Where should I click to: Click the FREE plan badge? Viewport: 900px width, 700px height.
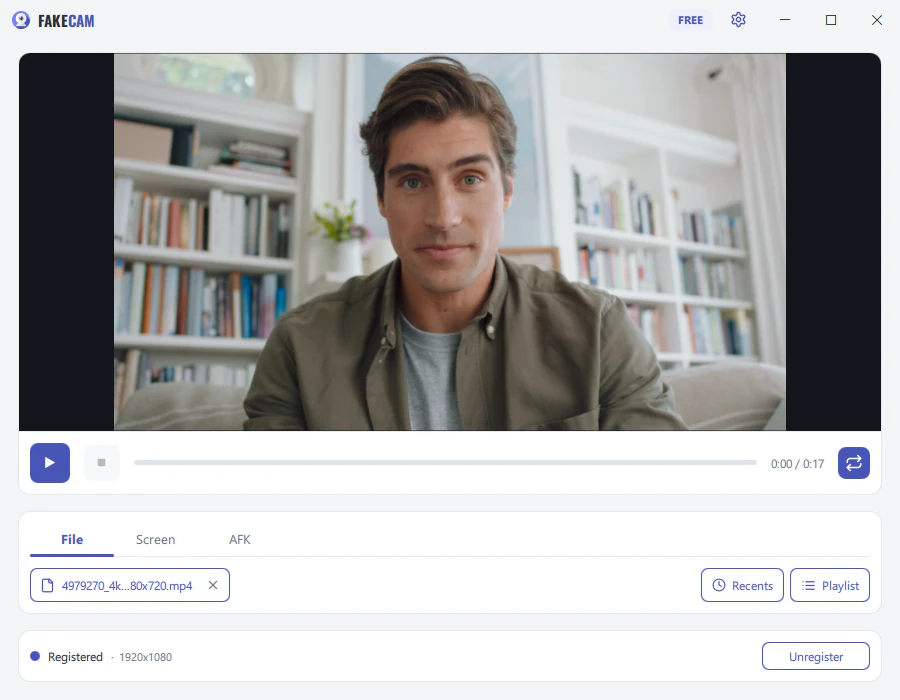[x=690, y=20]
